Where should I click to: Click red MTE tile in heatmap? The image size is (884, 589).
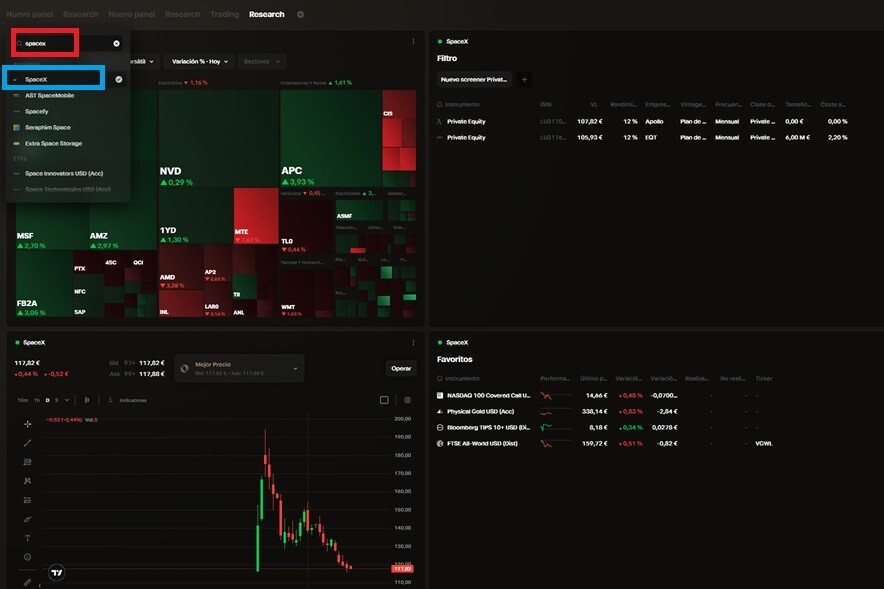pos(256,216)
